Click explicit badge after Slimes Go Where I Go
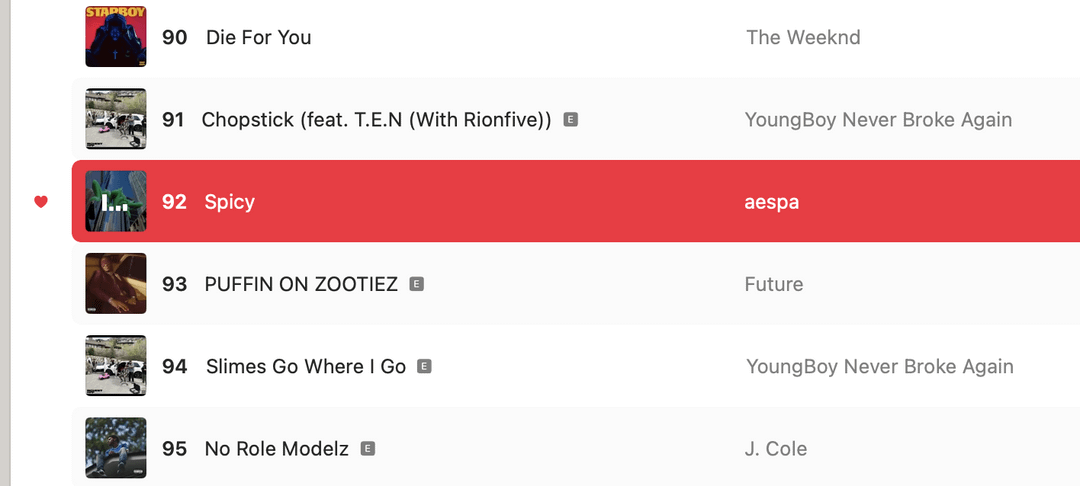 424,367
